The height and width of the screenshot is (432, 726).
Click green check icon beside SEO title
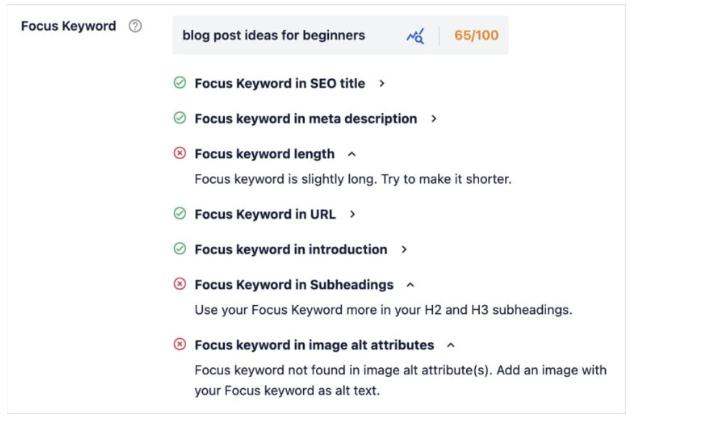pos(180,84)
